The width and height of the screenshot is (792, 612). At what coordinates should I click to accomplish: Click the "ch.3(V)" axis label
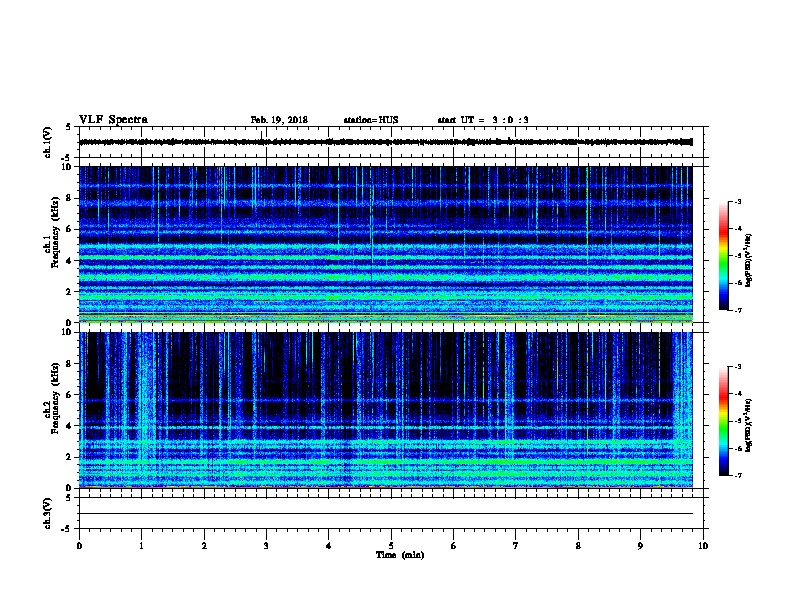[x=47, y=513]
